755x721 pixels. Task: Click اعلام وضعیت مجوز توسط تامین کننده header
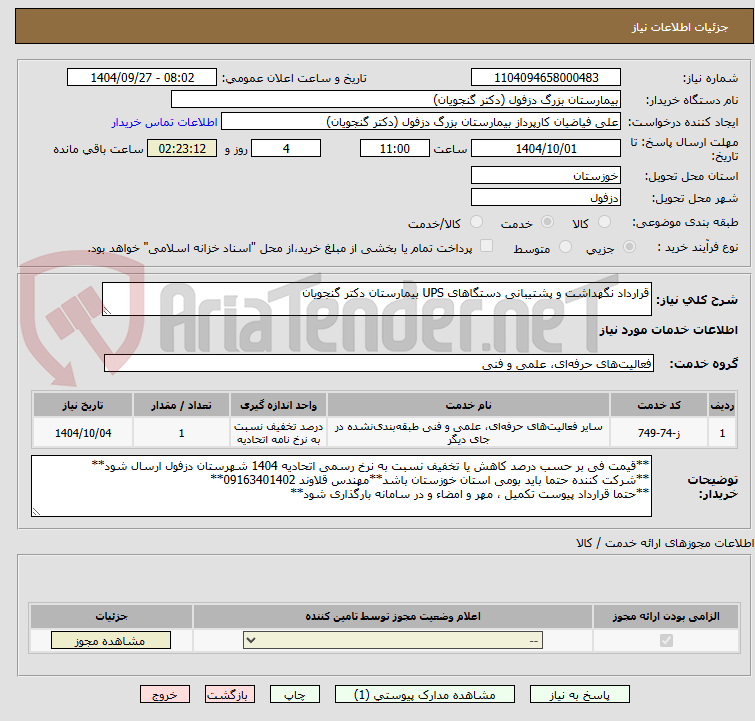click(x=393, y=616)
